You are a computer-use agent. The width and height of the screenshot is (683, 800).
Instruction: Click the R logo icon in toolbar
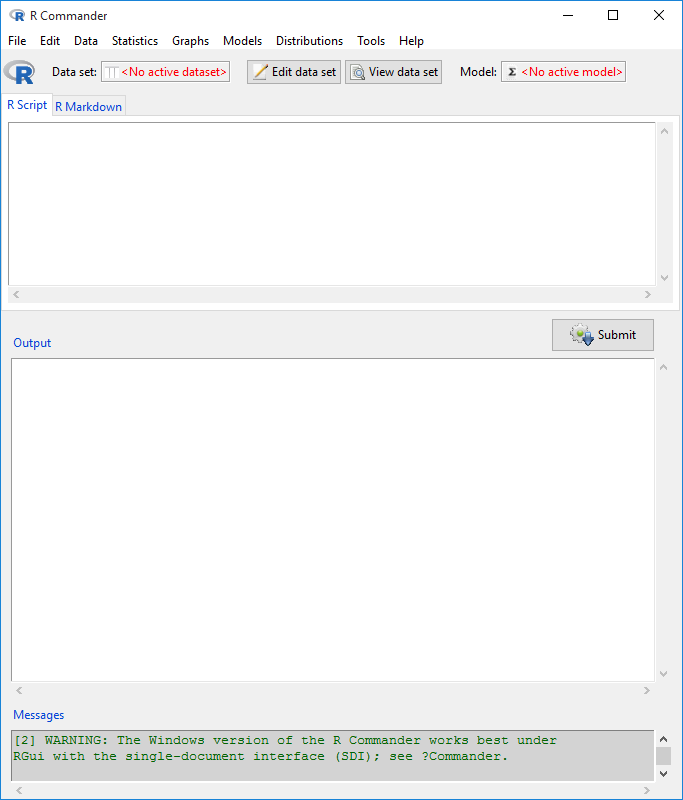tap(20, 72)
